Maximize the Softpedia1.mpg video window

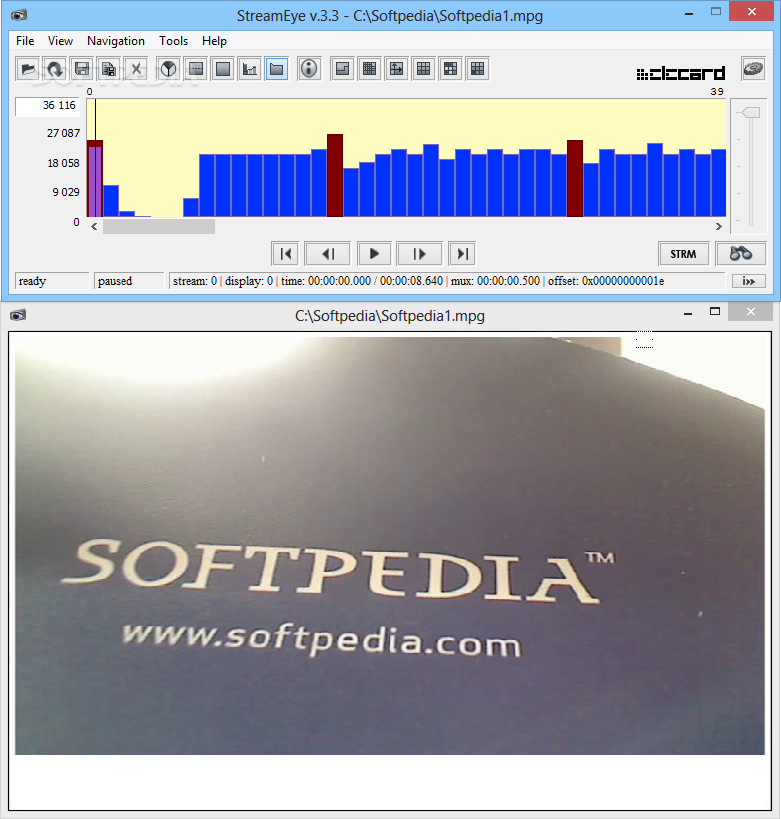(x=715, y=312)
